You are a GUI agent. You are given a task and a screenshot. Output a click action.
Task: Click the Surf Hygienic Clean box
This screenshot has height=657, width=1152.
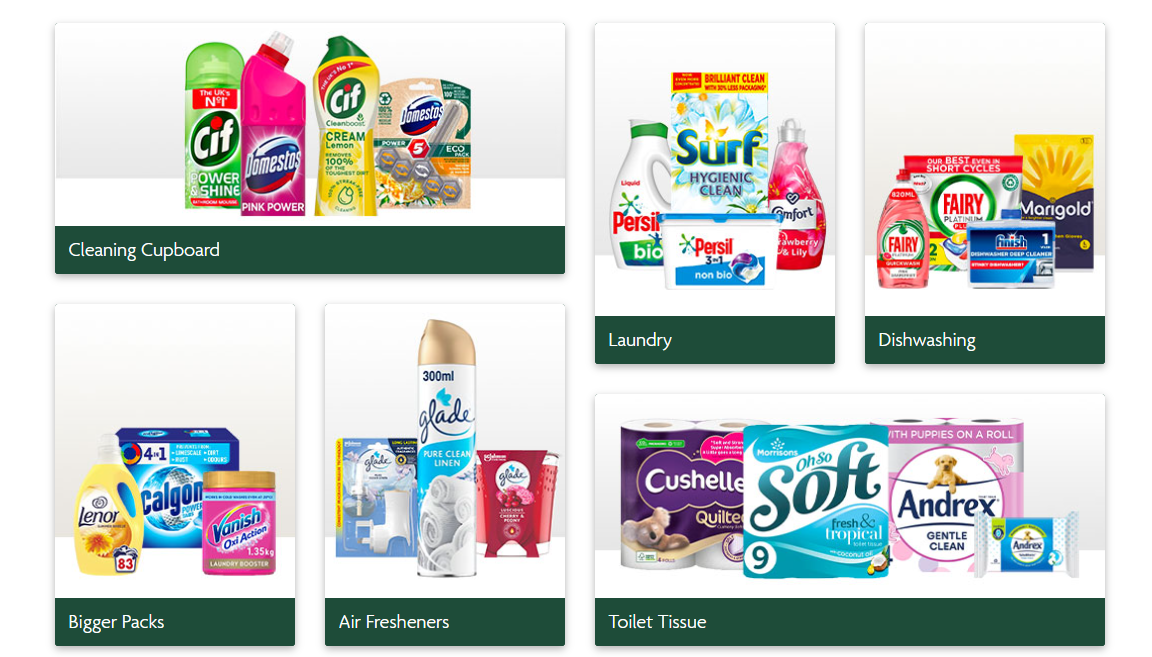click(719, 143)
